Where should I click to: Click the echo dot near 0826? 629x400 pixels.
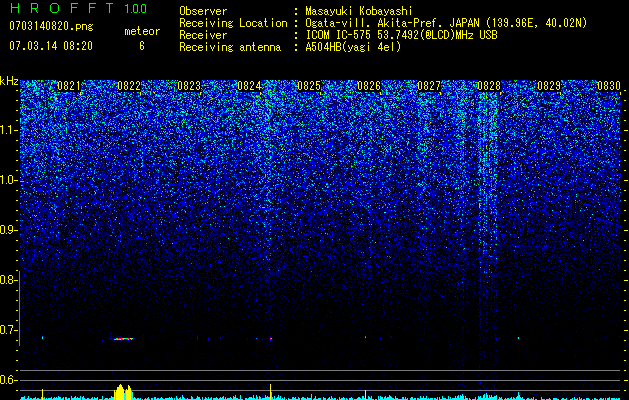[x=365, y=337]
